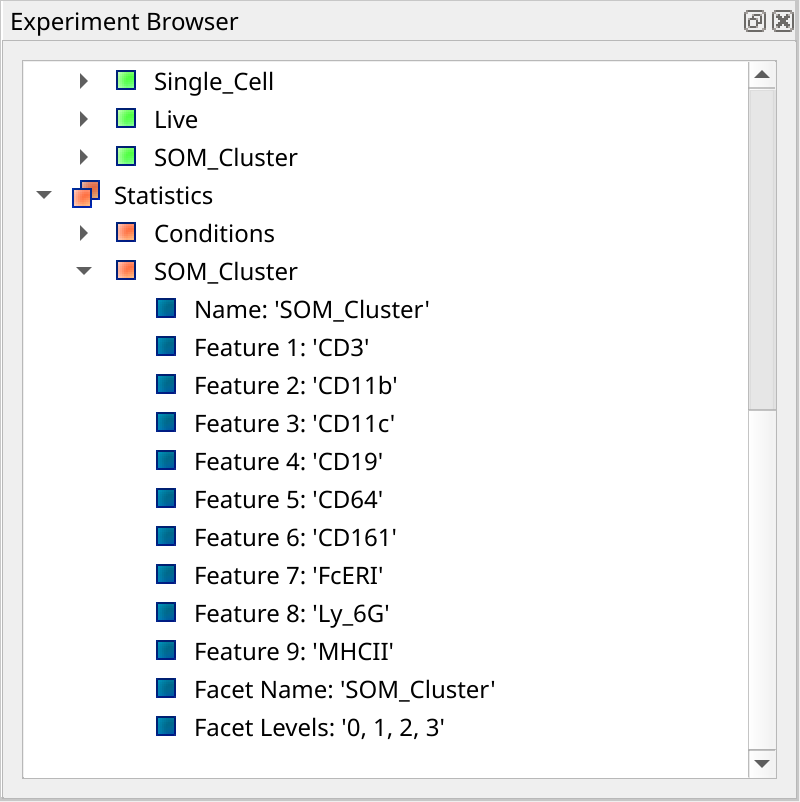Click the stacked orange Statistics icon

pyautogui.click(x=86, y=194)
